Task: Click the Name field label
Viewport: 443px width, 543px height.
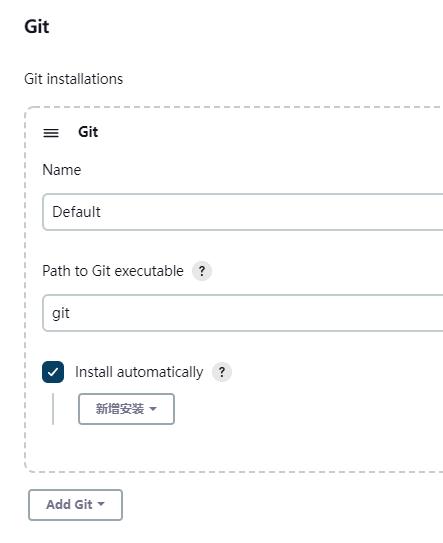Action: pos(62,170)
